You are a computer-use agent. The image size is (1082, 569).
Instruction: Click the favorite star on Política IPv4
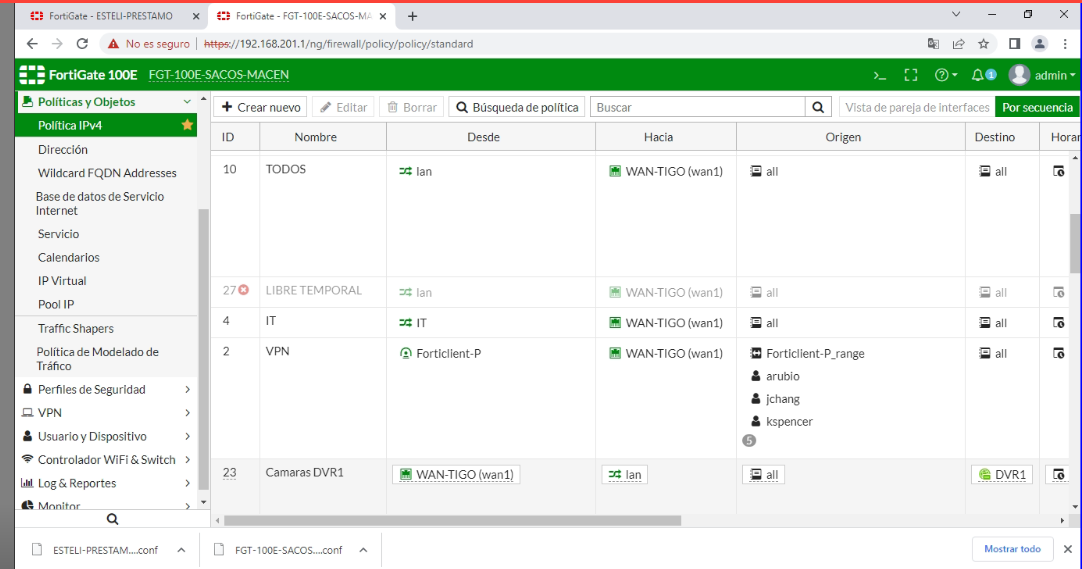click(186, 125)
